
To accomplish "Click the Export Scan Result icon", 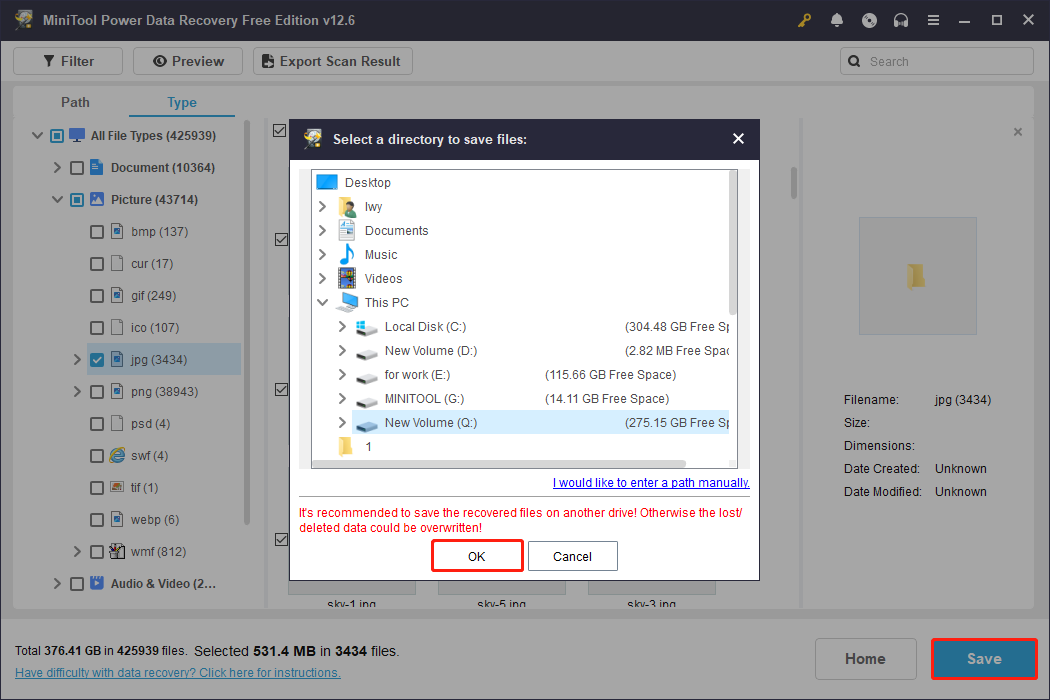I will (267, 61).
